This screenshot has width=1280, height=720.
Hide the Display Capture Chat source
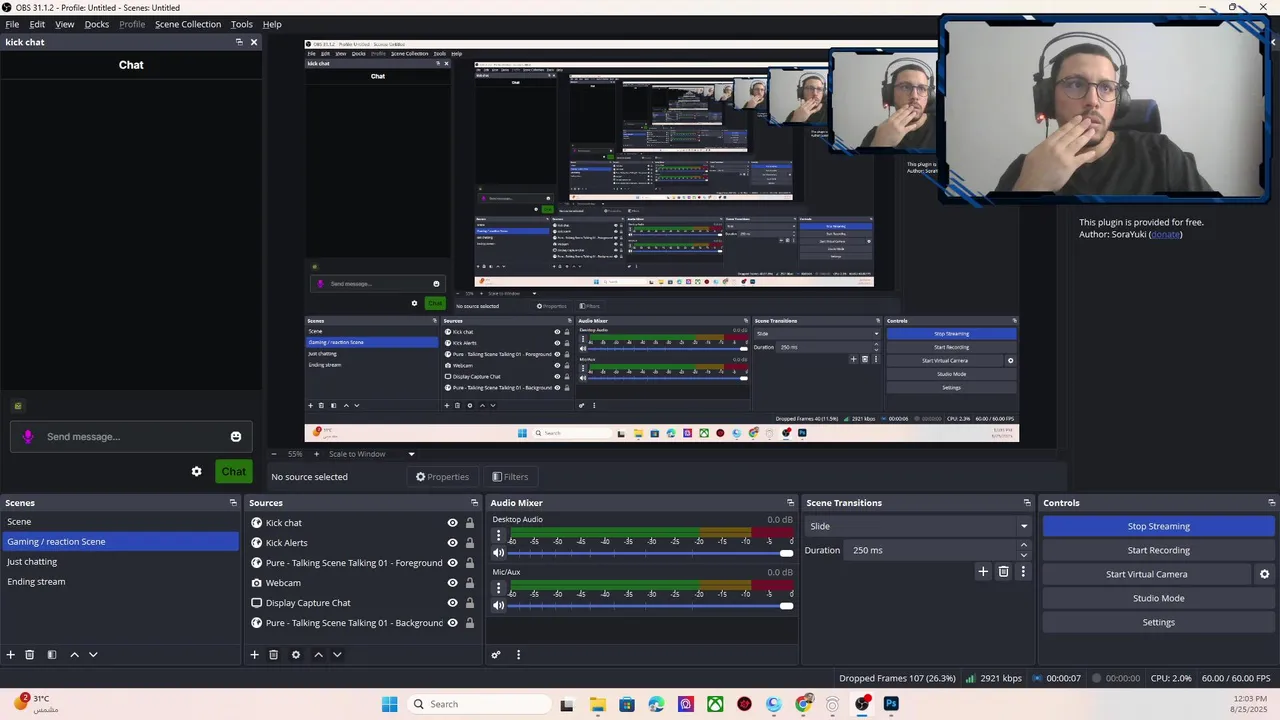click(x=452, y=603)
